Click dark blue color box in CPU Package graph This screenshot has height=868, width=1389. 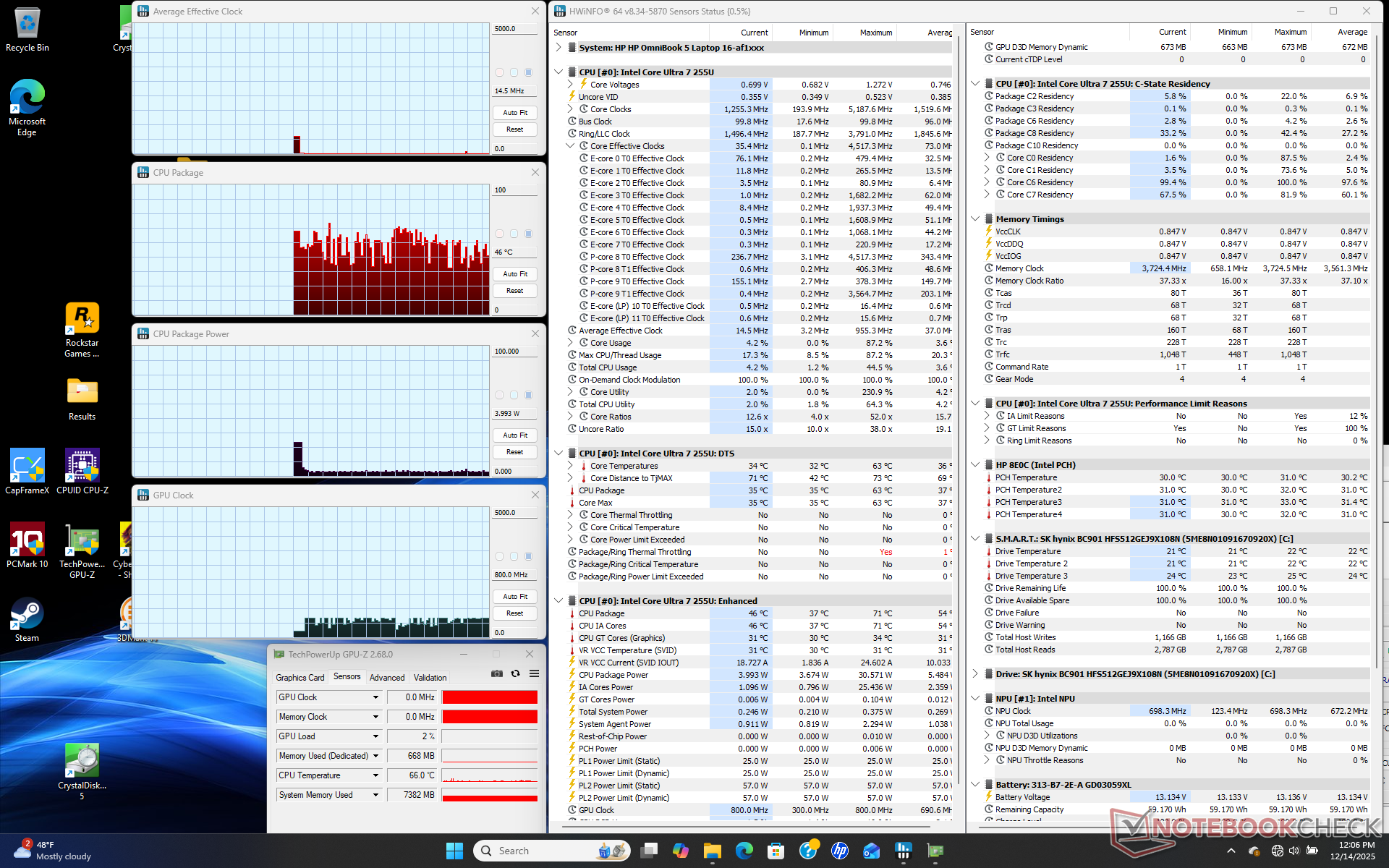click(528, 234)
